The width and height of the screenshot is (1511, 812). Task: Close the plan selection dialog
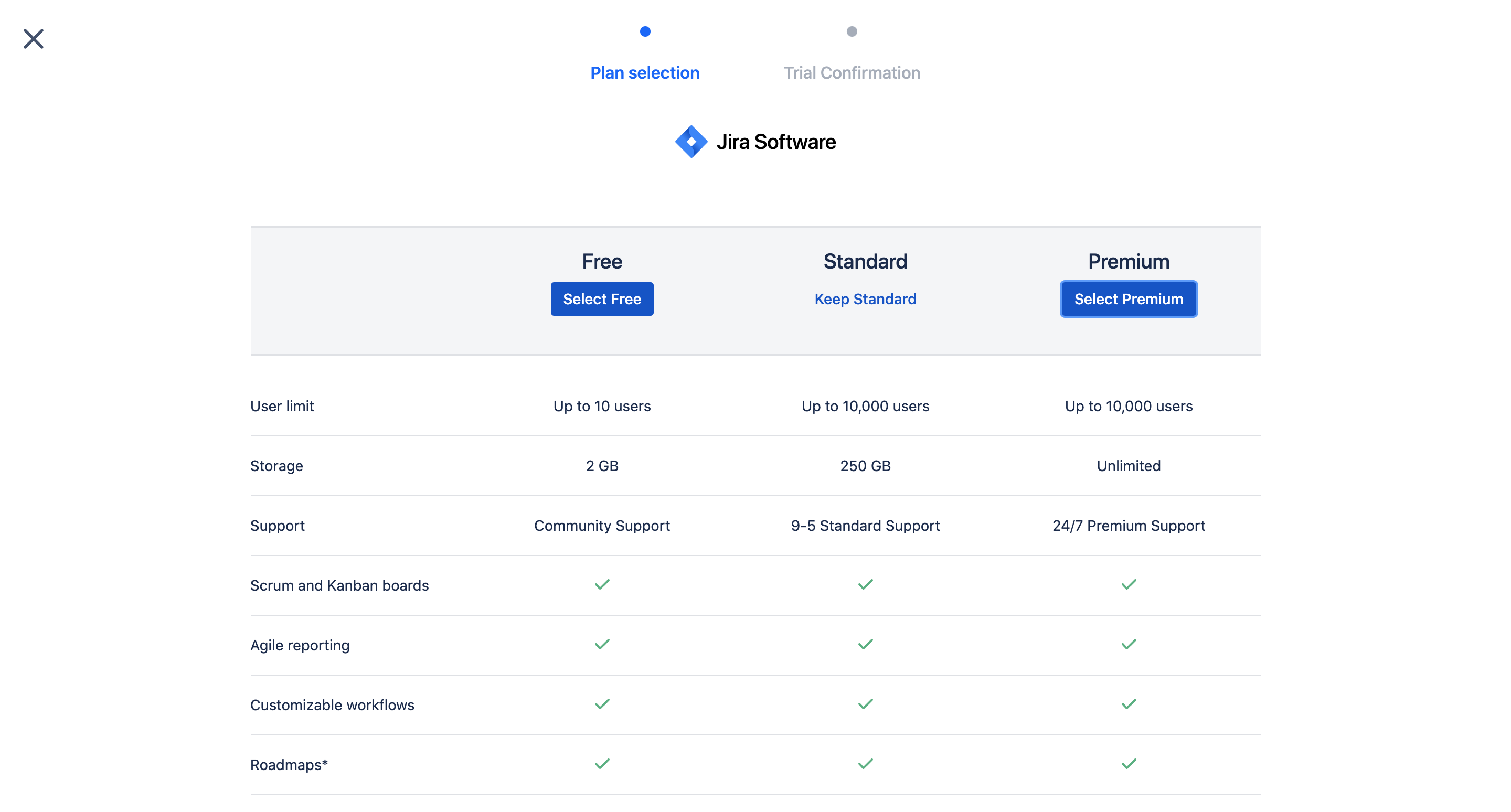34,39
